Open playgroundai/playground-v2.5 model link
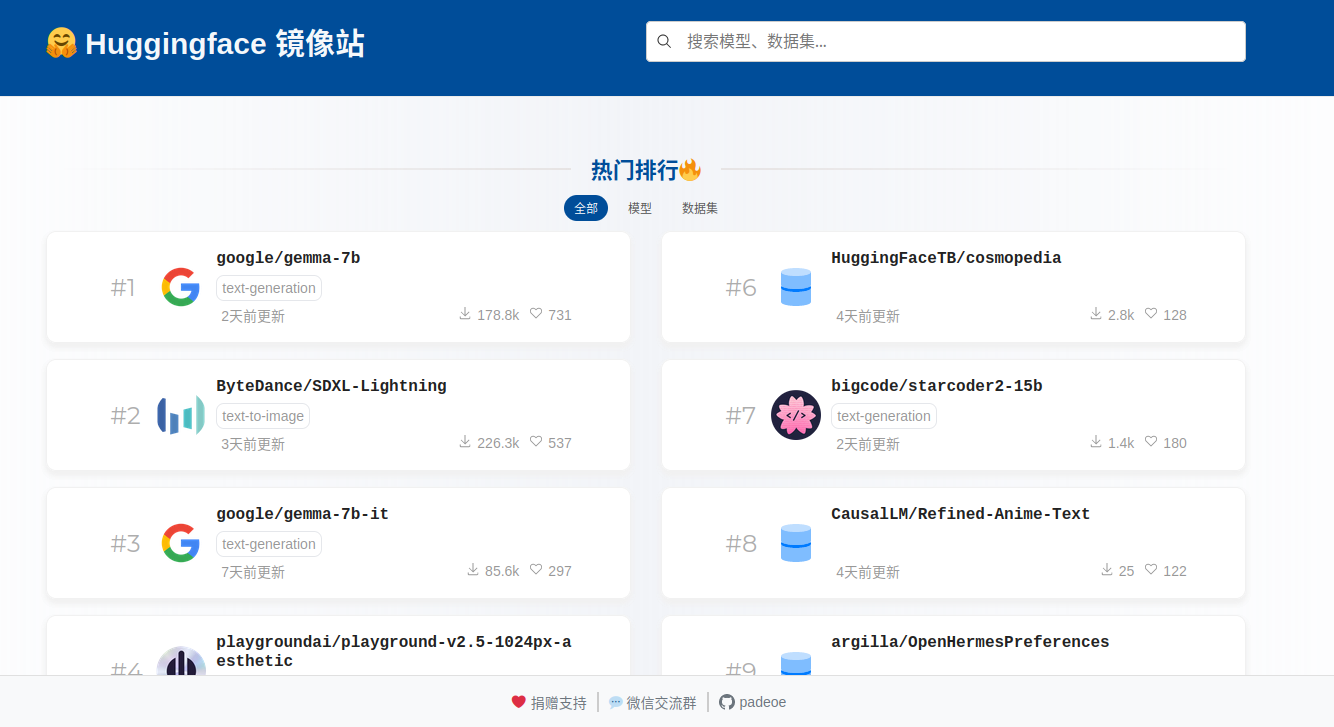Viewport: 1334px width, 727px height. click(394, 651)
